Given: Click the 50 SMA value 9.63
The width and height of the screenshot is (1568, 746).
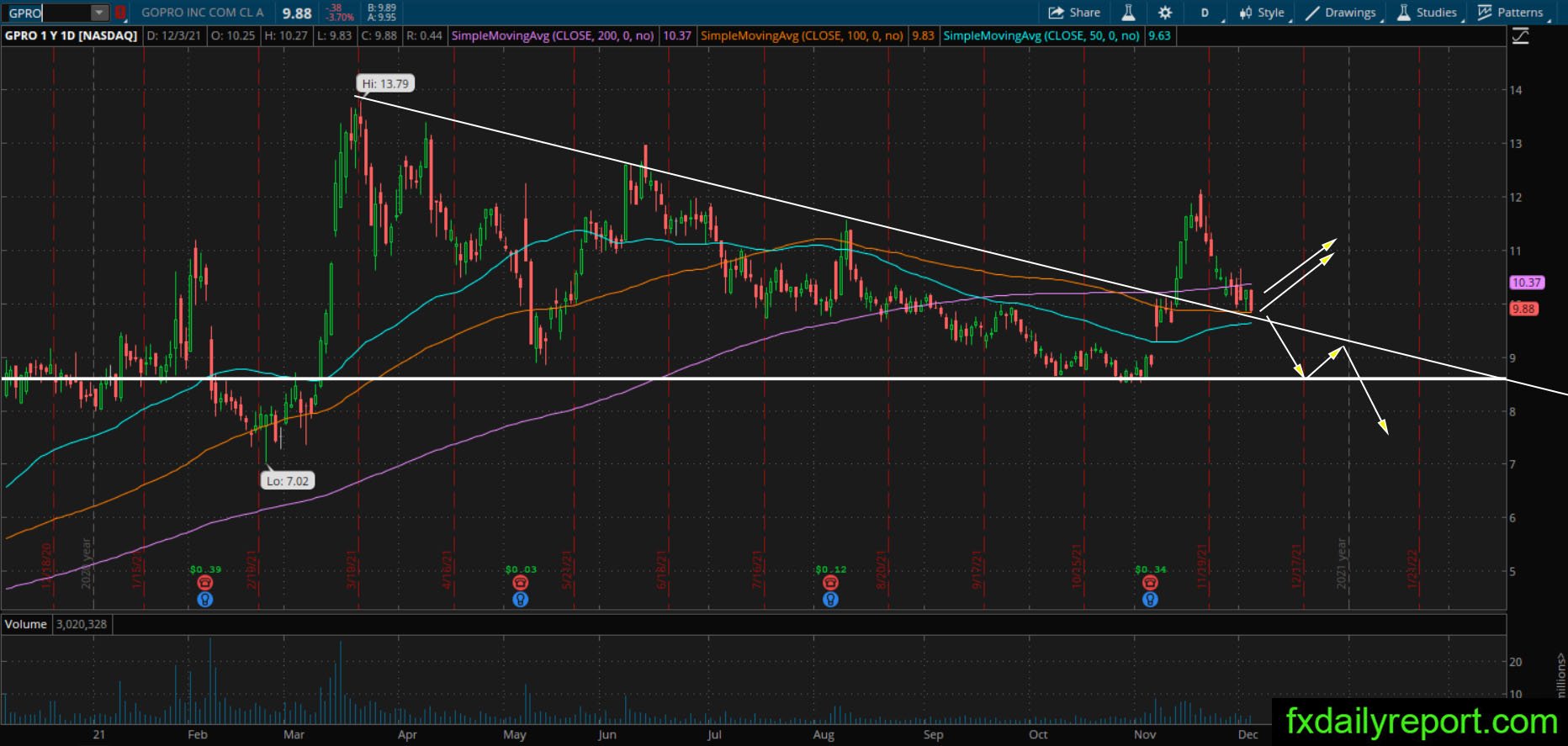Looking at the screenshot, I should (1159, 36).
